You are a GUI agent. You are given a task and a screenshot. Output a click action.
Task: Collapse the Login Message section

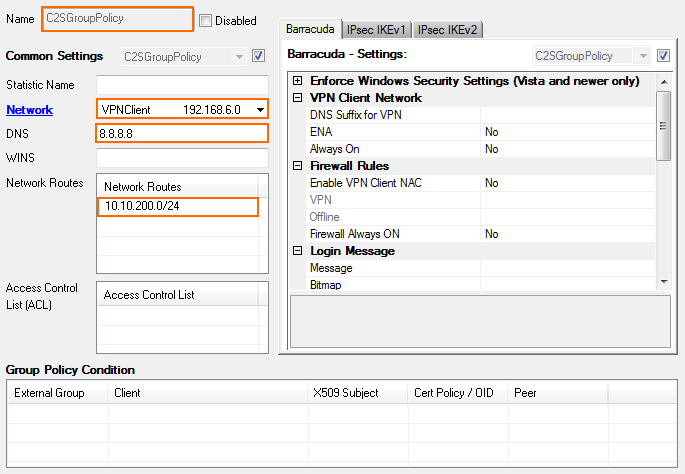click(x=298, y=251)
